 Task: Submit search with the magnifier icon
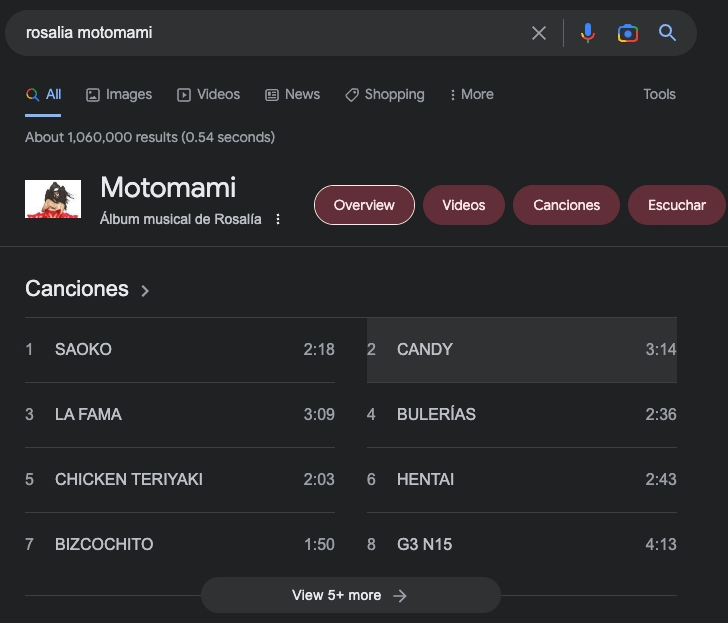pyautogui.click(x=667, y=33)
